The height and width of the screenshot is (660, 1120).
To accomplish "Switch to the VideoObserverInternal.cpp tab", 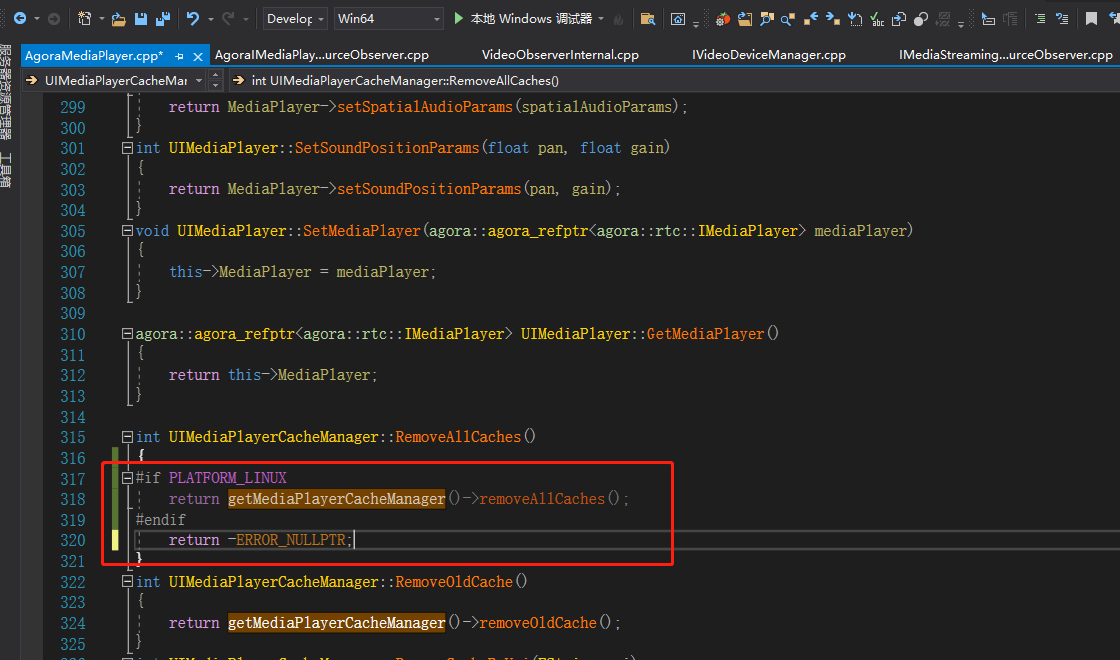I will pos(560,55).
